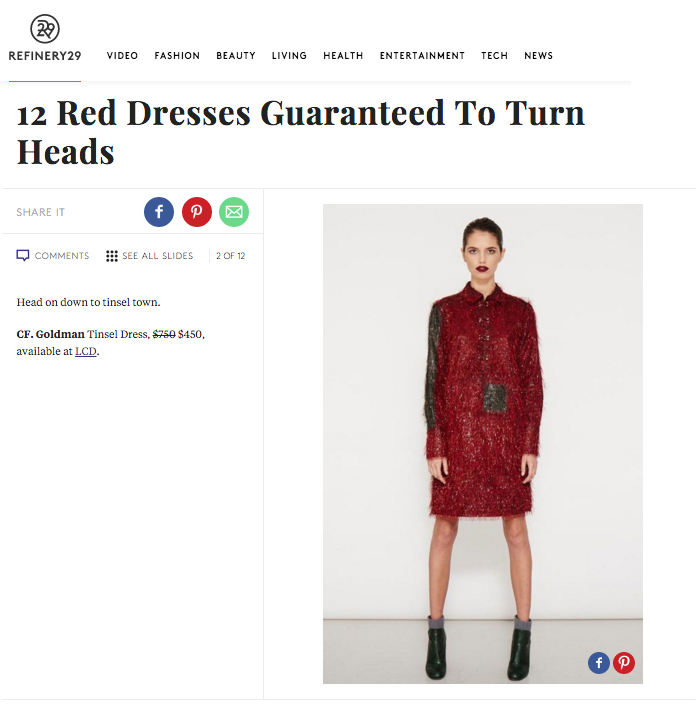Open comments via speech bubble icon
Image resolution: width=696 pixels, height=705 pixels.
[22, 255]
